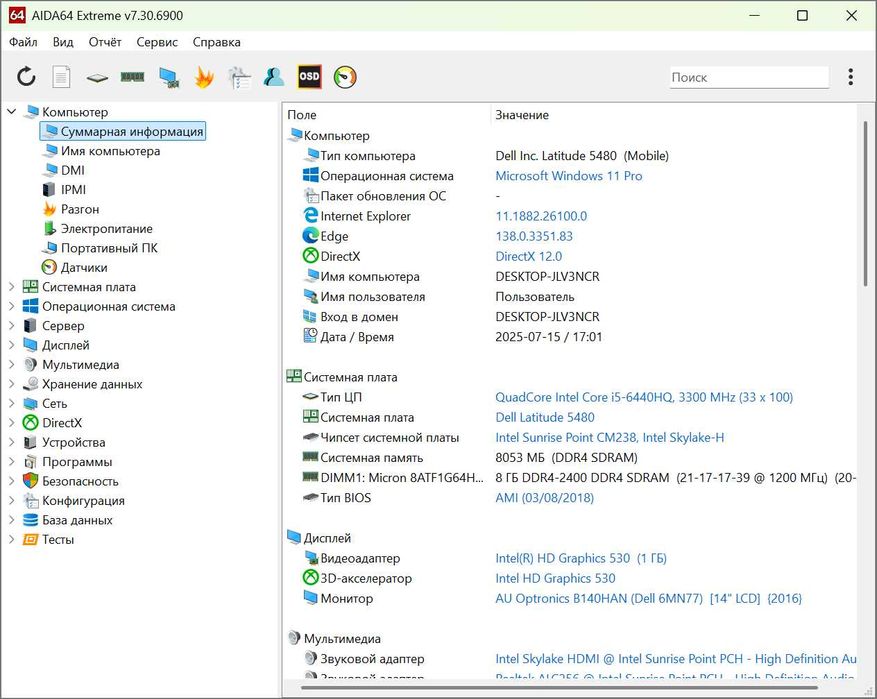The image size is (877, 699).
Task: Click the DirectX 12.0 link
Action: point(529,256)
